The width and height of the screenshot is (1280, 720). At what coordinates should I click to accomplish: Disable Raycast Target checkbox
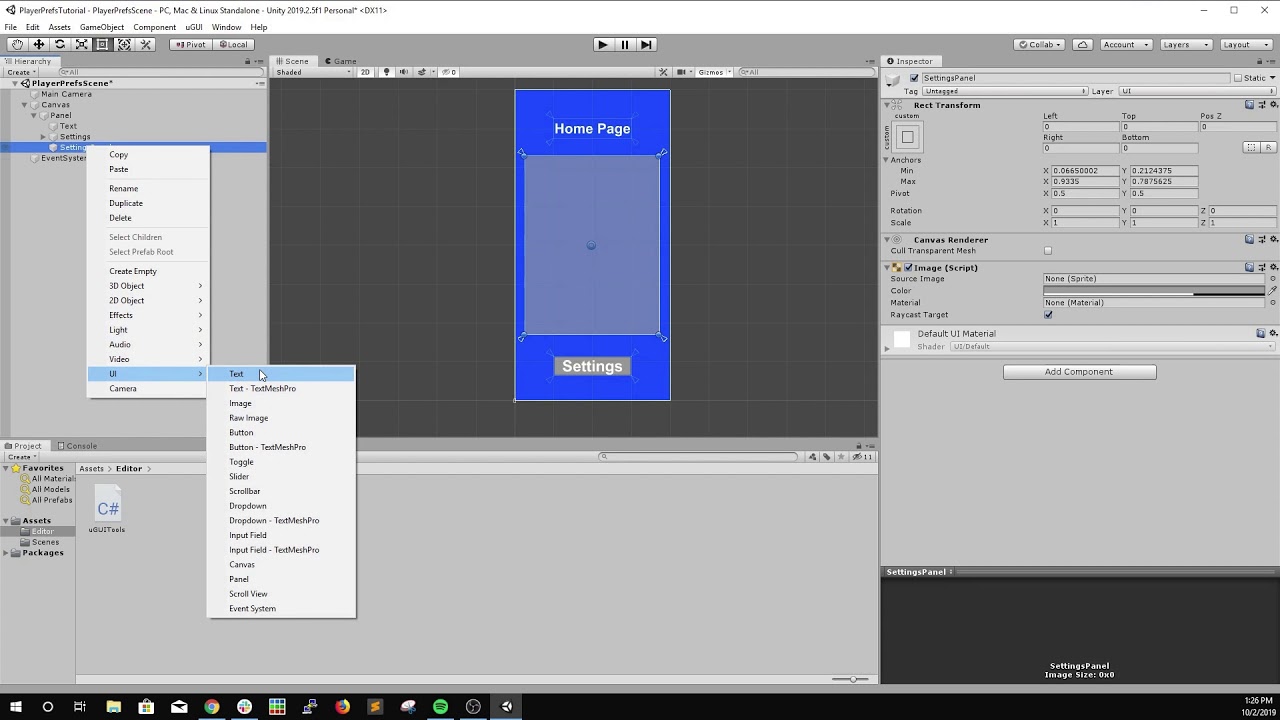(x=1048, y=314)
